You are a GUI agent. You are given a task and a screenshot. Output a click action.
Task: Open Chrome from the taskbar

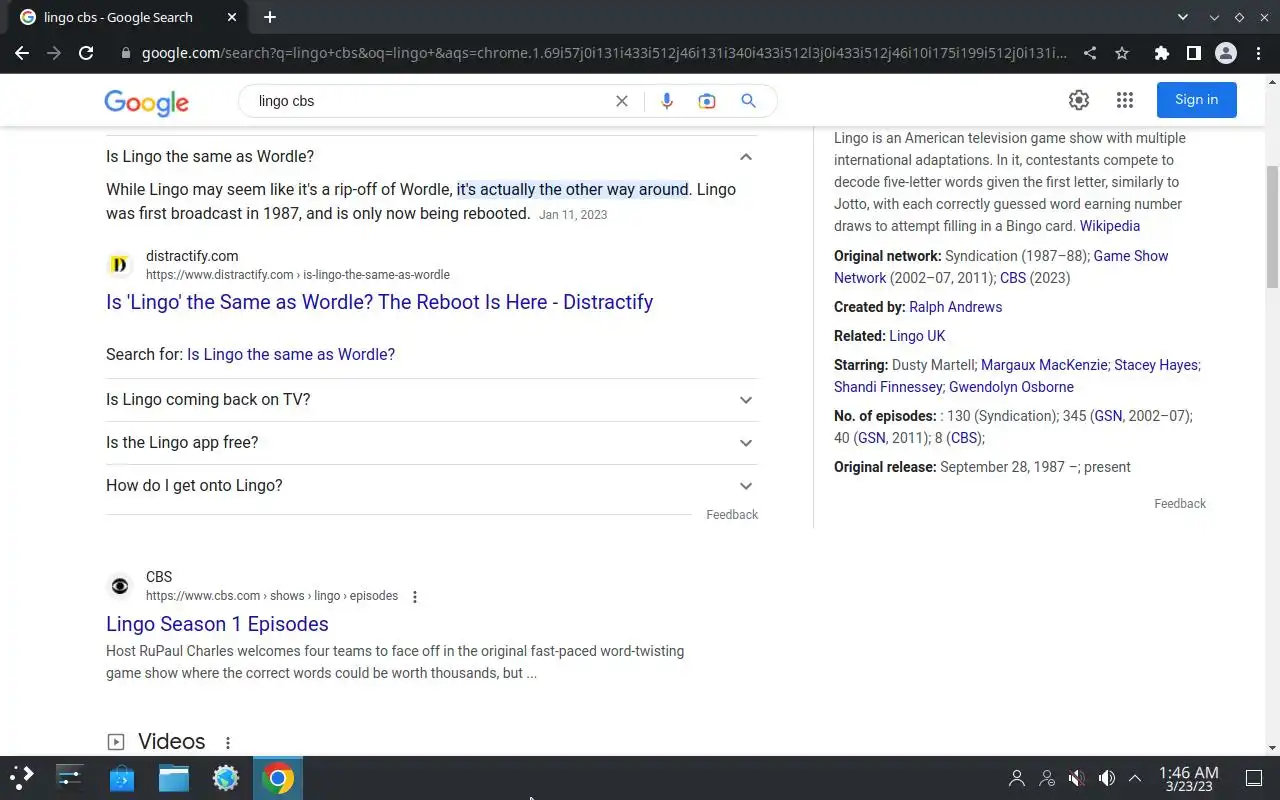coord(278,778)
